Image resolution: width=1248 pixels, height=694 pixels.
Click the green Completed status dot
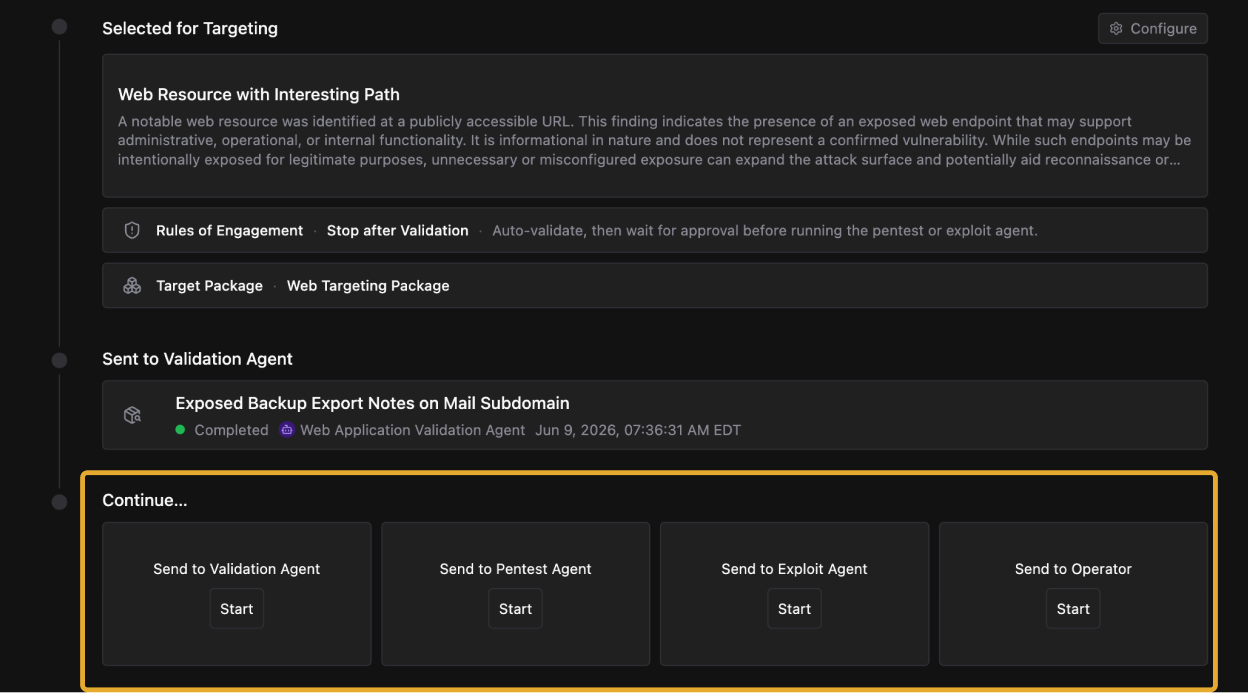pyautogui.click(x=181, y=430)
